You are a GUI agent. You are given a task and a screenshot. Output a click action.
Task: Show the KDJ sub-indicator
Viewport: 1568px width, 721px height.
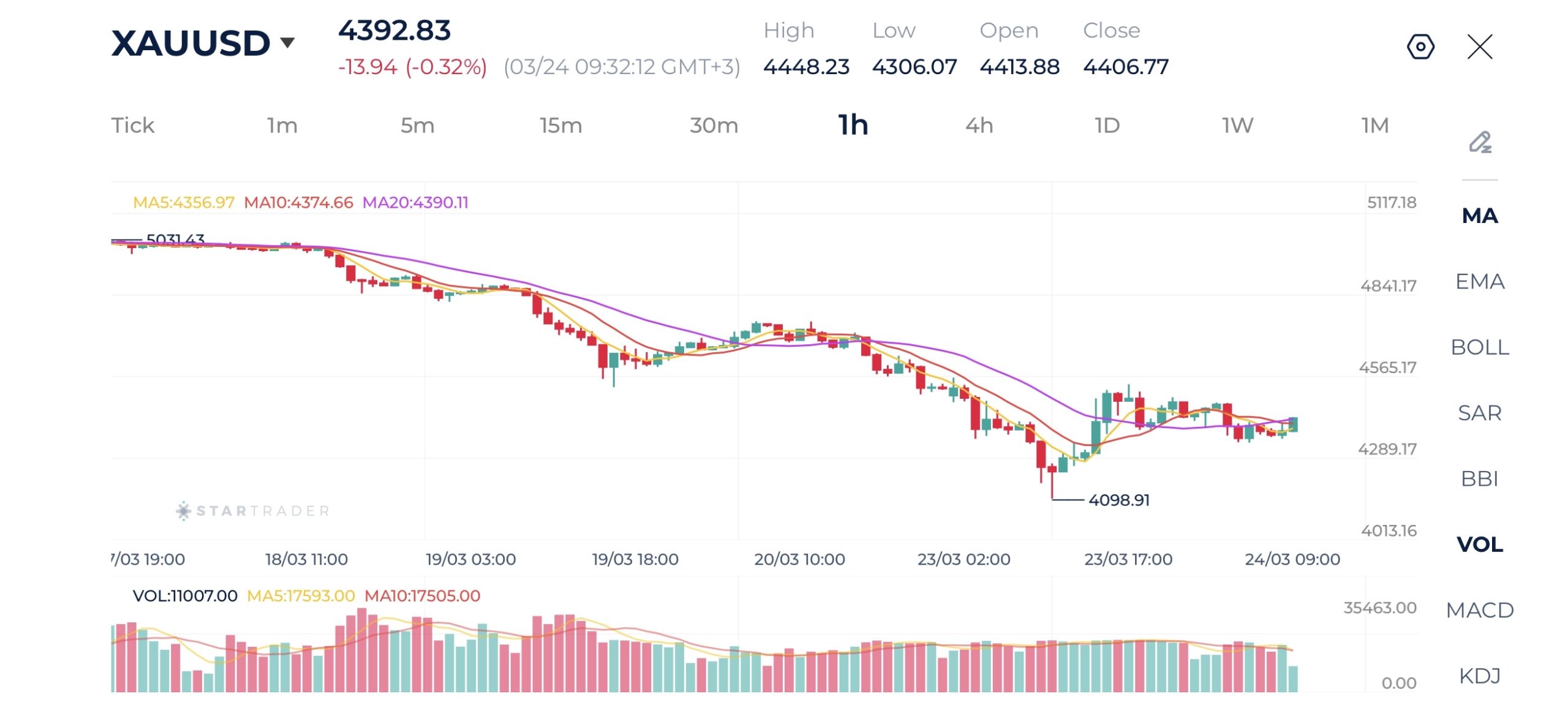[1480, 676]
